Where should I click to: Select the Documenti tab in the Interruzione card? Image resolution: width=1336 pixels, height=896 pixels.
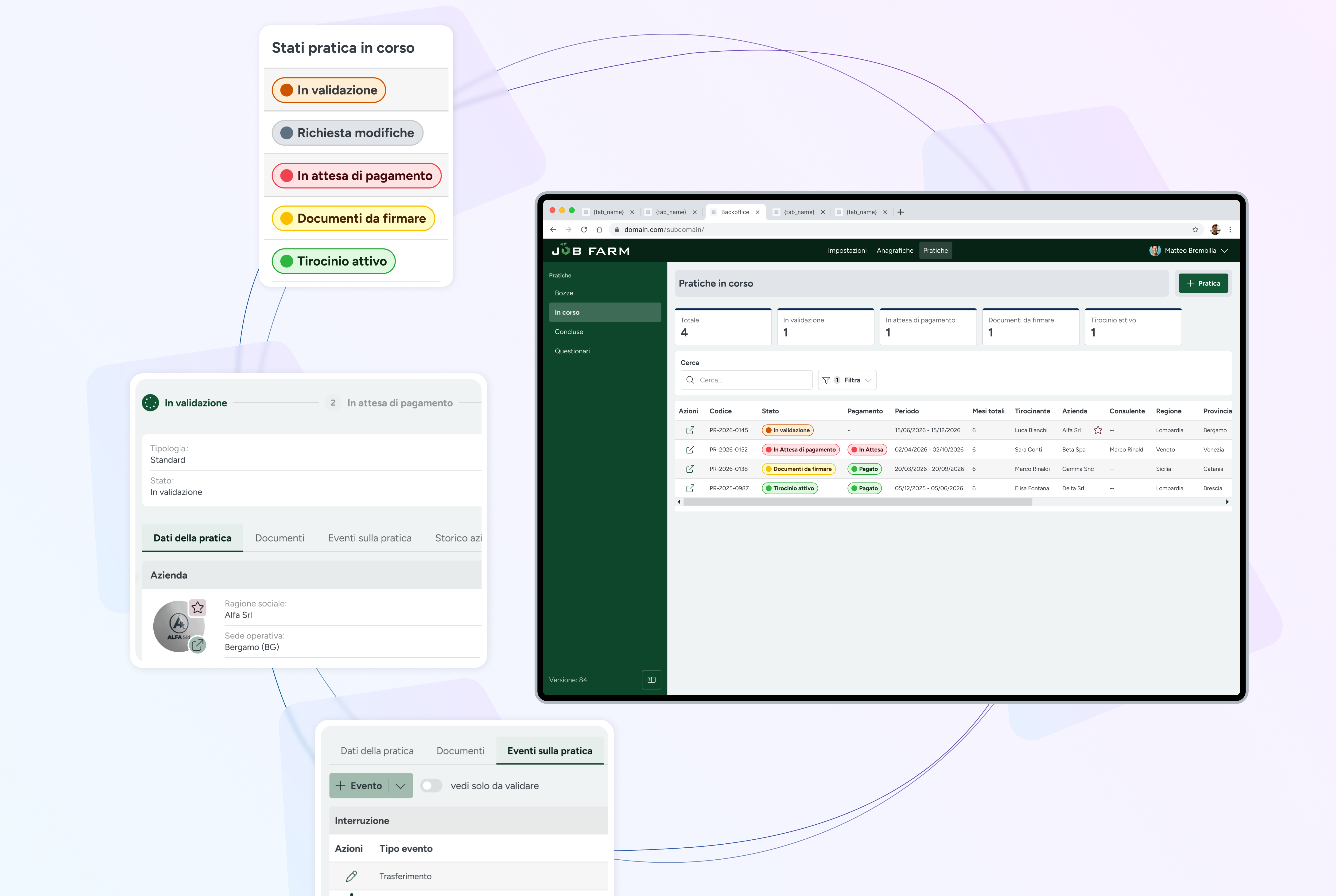point(460,751)
